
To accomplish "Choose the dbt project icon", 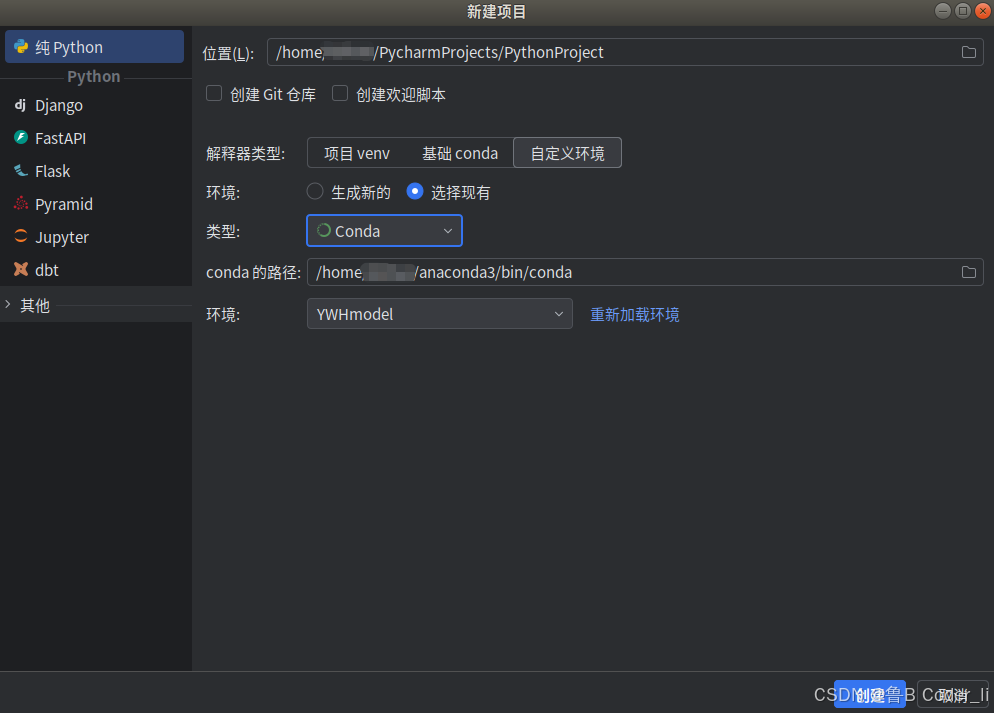I will click(x=21, y=269).
